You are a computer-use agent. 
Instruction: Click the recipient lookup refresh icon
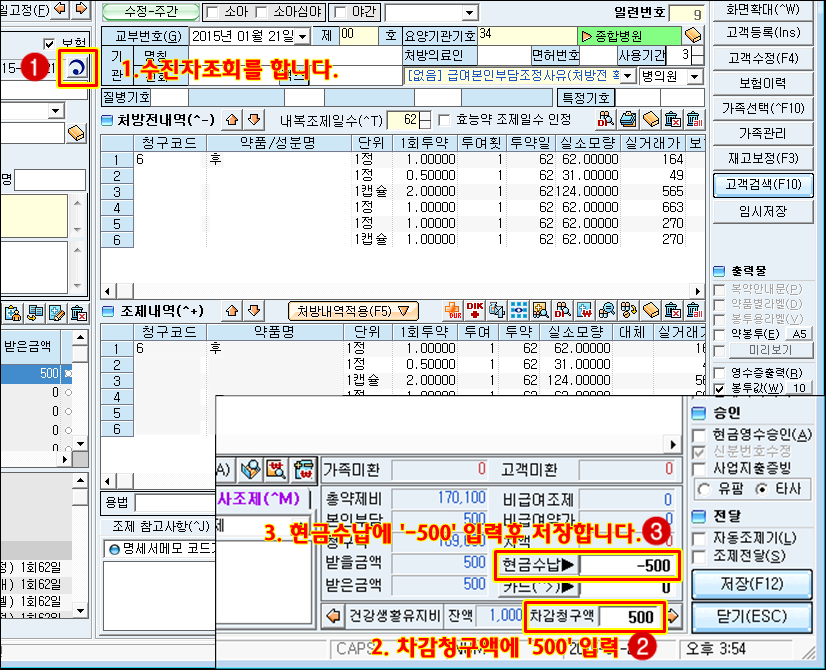pos(78,69)
